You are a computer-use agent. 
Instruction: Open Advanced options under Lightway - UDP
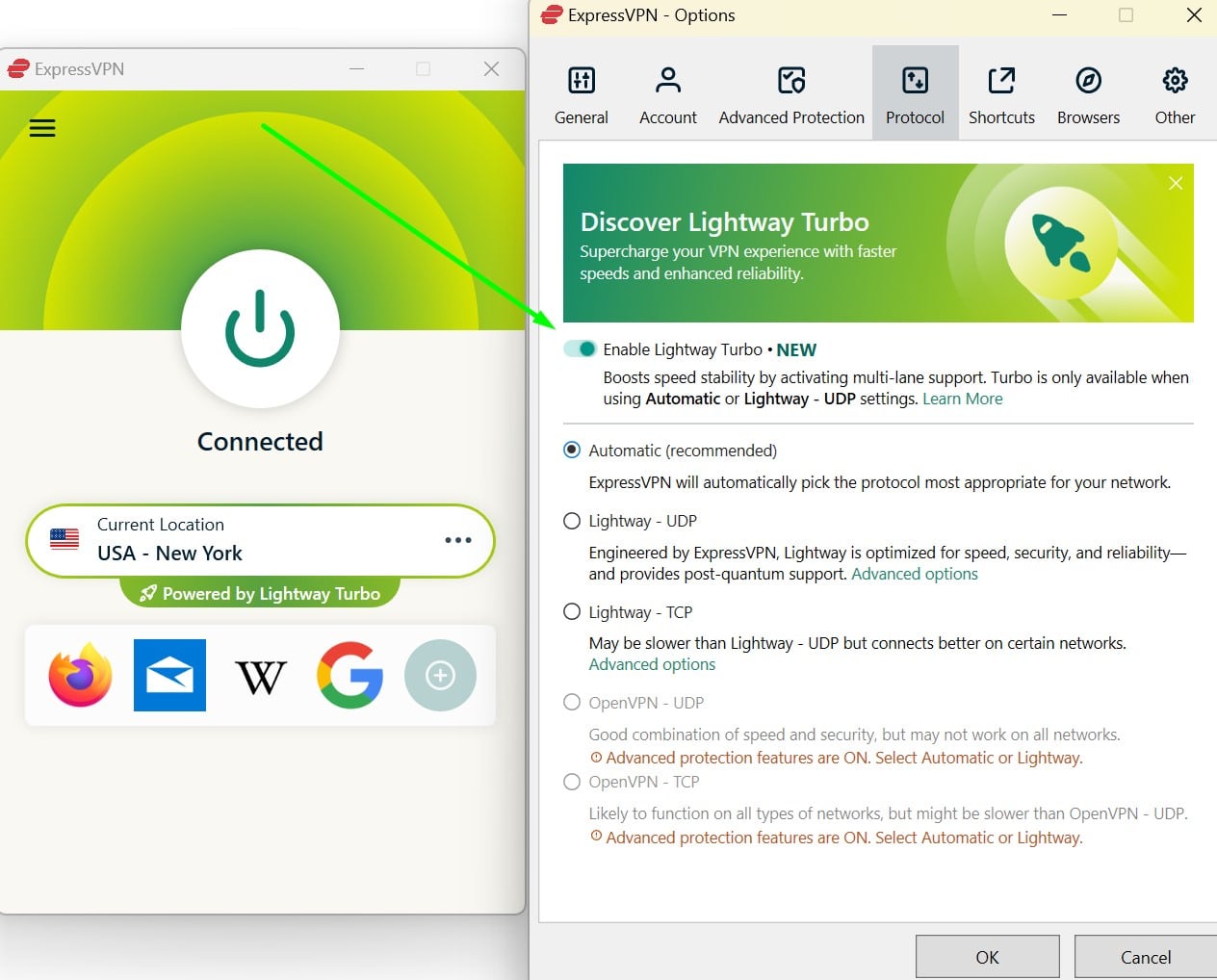[915, 574]
